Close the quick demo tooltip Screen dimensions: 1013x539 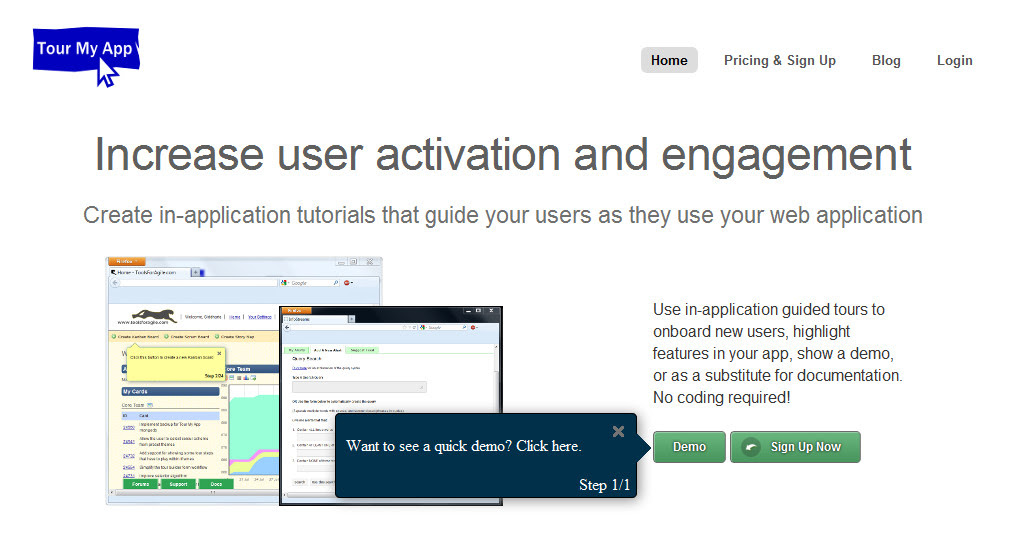coord(618,431)
